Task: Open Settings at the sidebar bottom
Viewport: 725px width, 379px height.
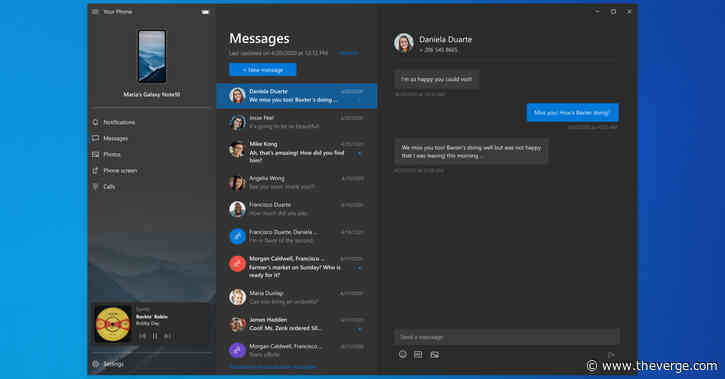Action: coord(152,364)
